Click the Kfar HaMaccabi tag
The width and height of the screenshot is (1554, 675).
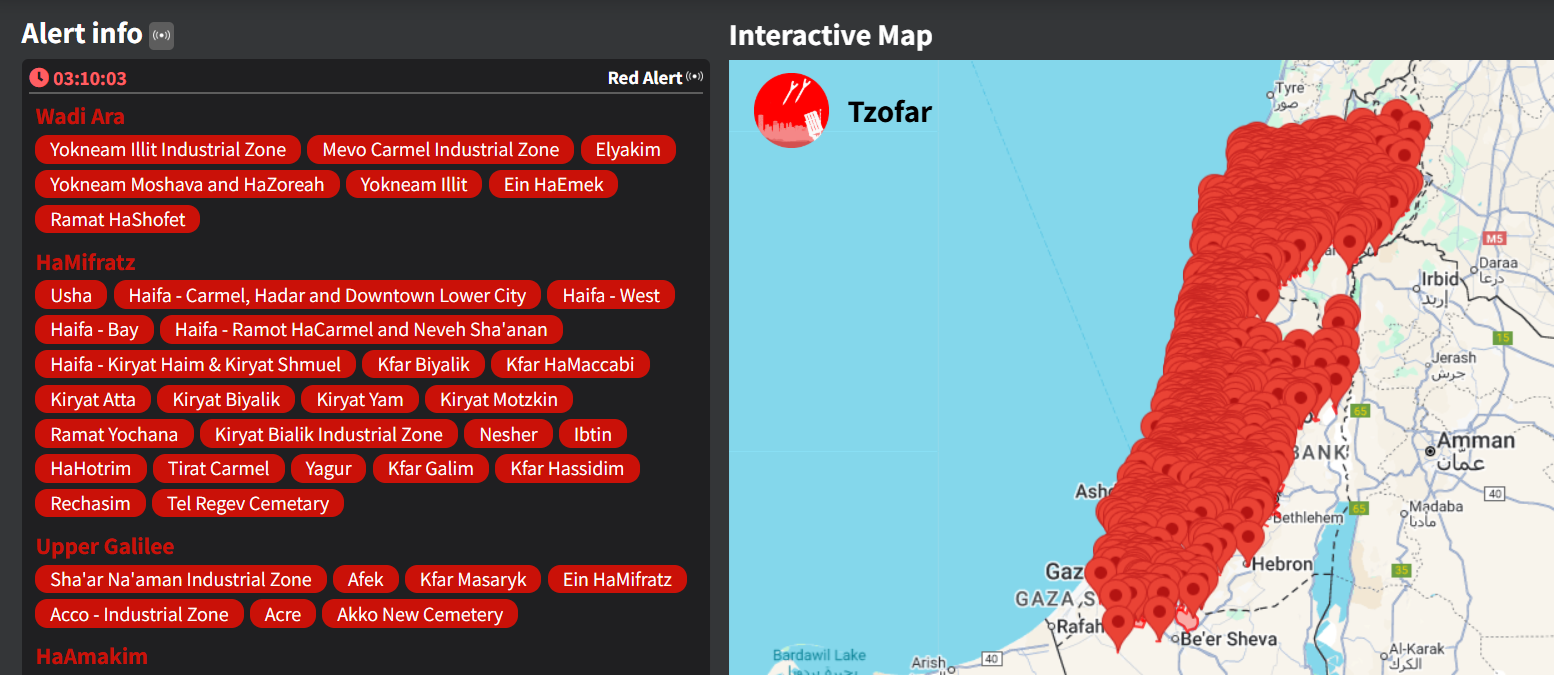570,364
